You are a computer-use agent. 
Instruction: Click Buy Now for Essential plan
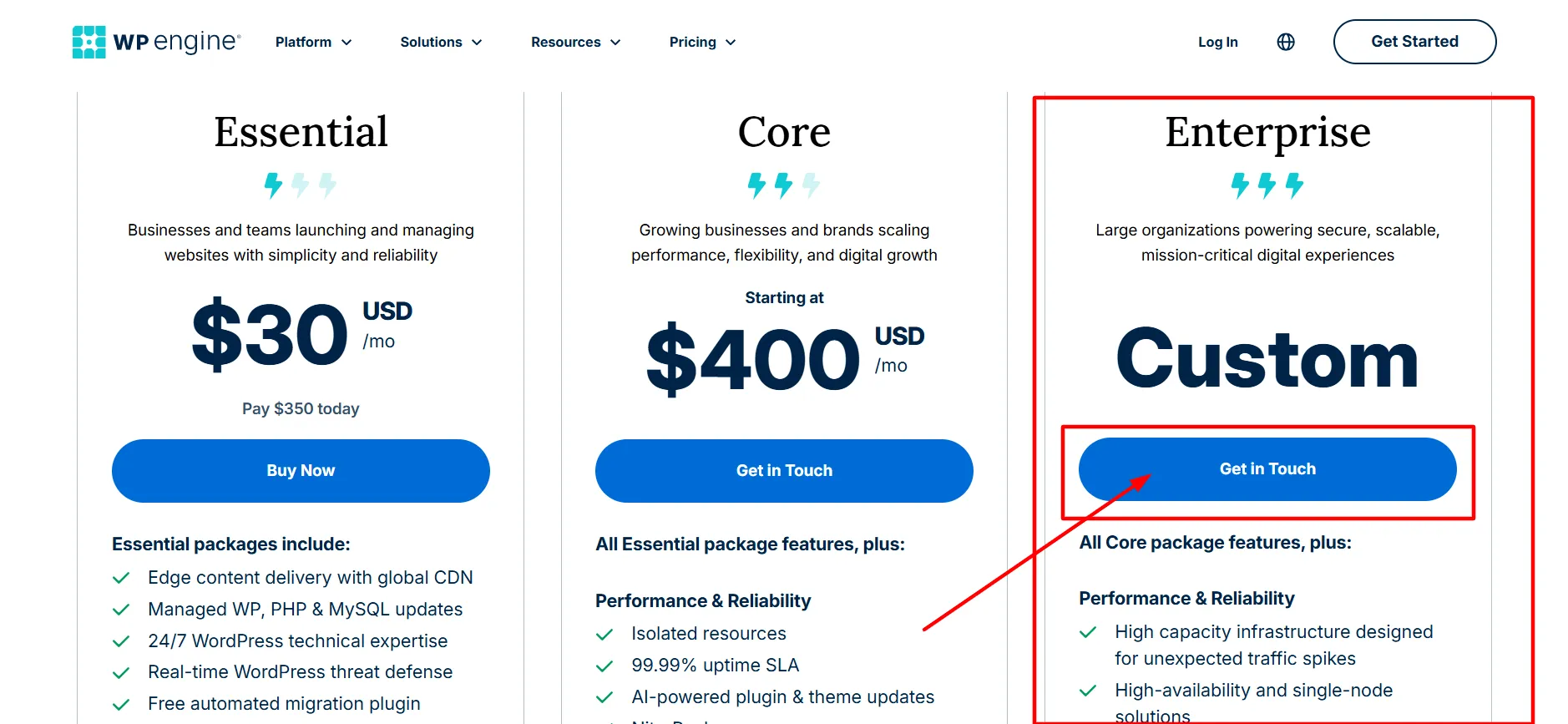tap(301, 471)
